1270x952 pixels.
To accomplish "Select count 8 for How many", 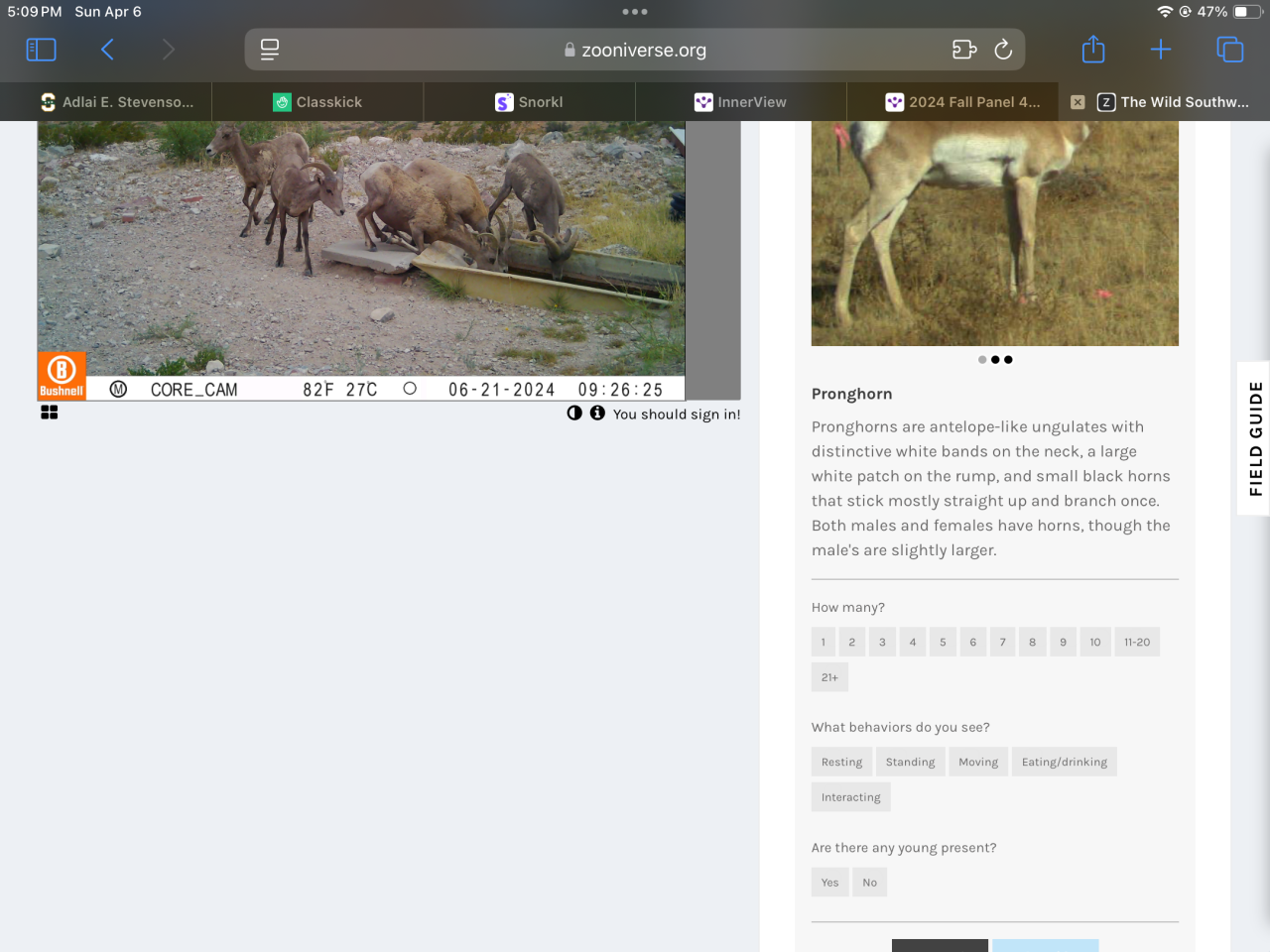I will coord(1033,642).
